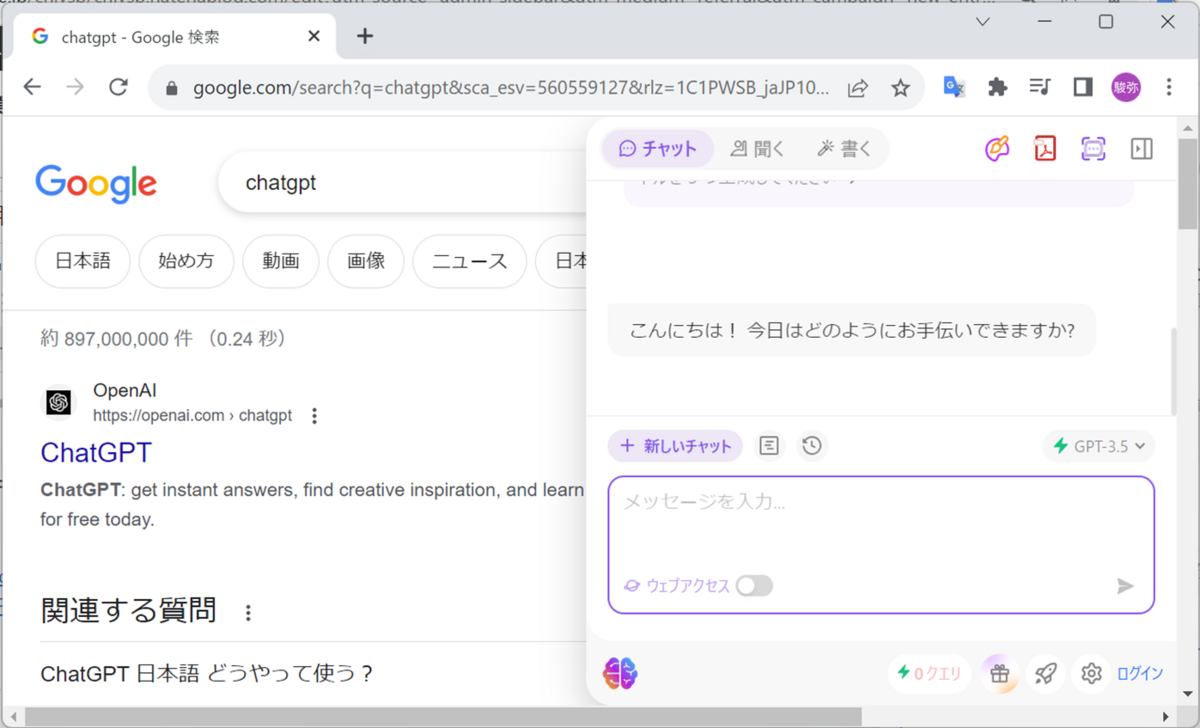Select the 始め方 filter chip
The height and width of the screenshot is (728, 1200).
(x=186, y=262)
